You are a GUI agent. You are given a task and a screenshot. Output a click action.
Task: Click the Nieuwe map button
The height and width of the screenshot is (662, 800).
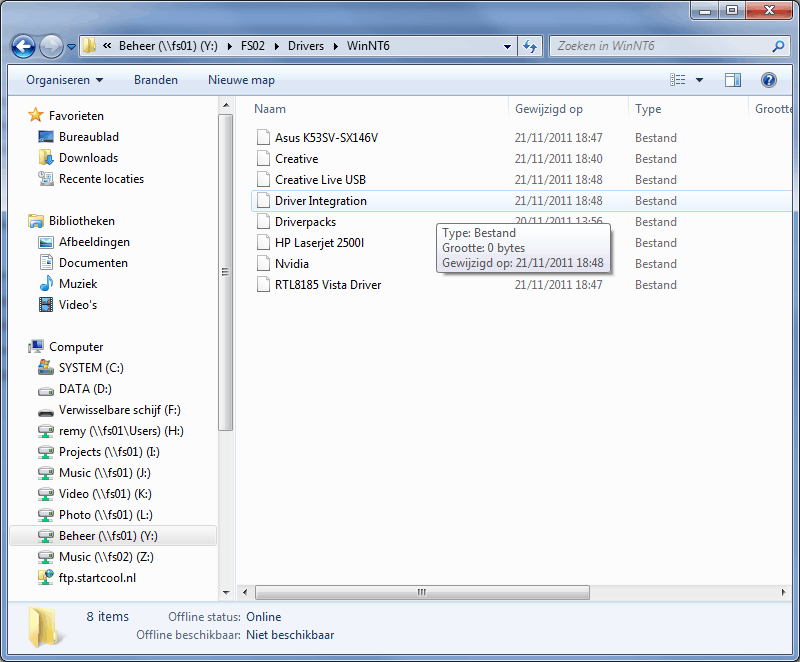click(x=241, y=80)
